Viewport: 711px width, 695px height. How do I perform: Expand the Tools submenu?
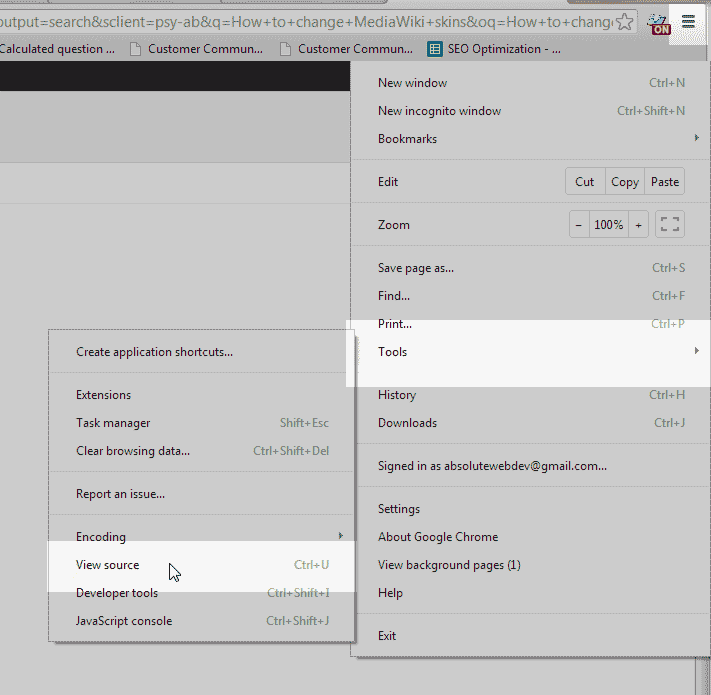(x=531, y=352)
